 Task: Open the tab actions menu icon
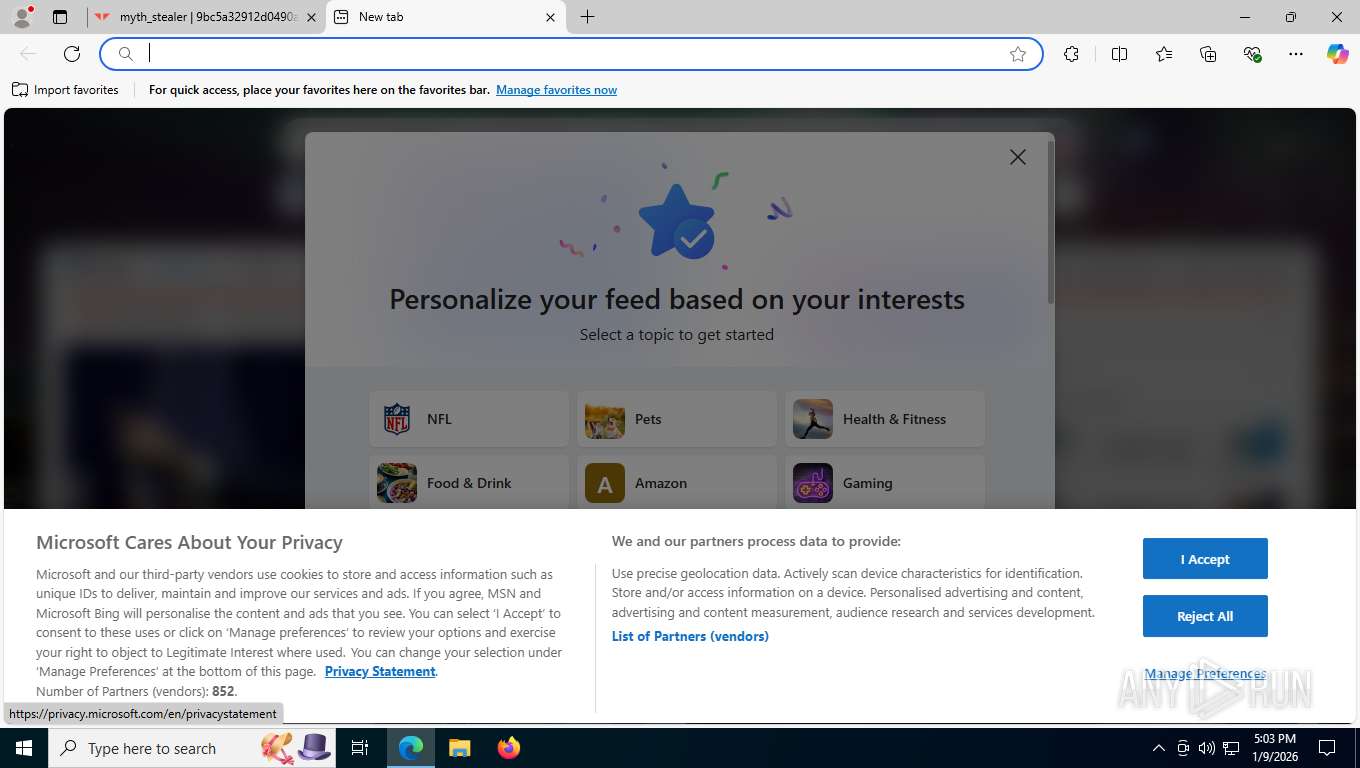click(x=60, y=17)
